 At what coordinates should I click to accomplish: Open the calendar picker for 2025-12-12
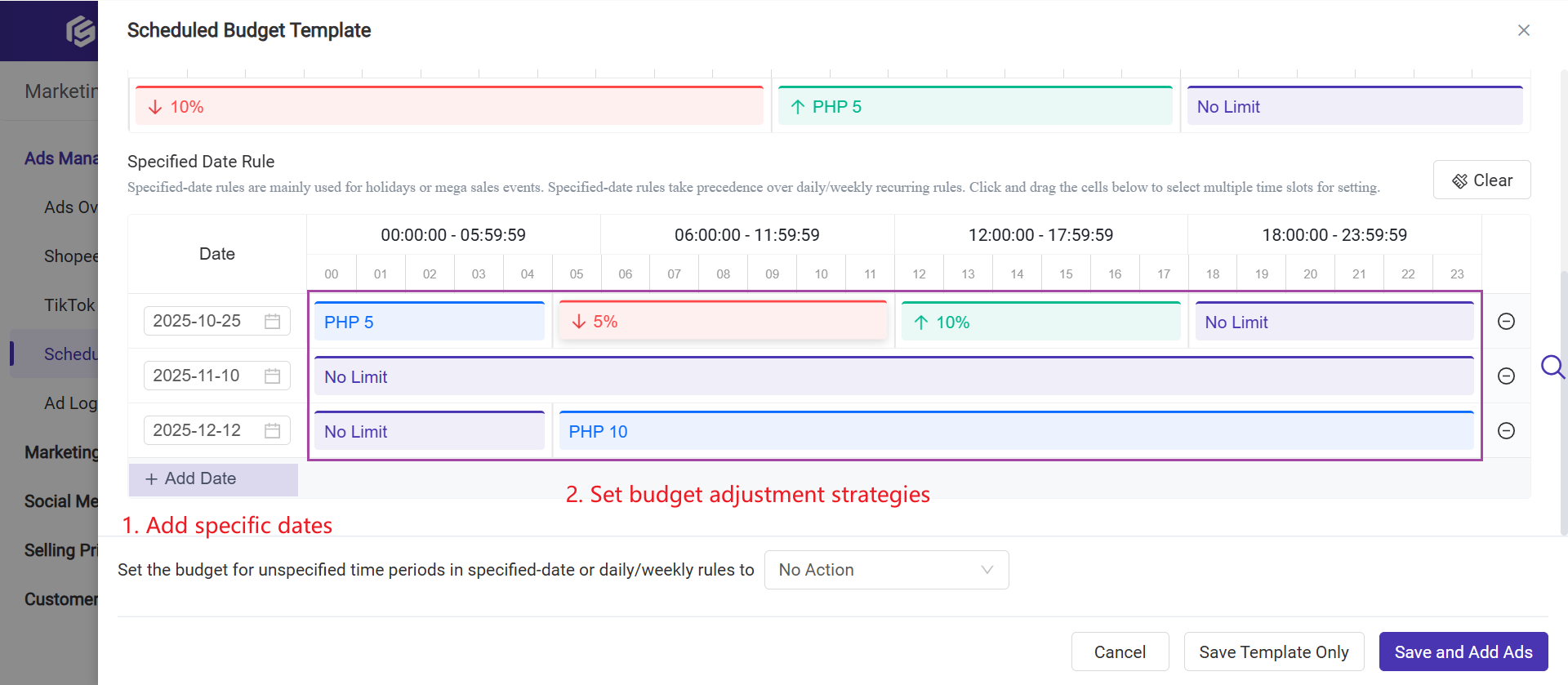tap(273, 429)
